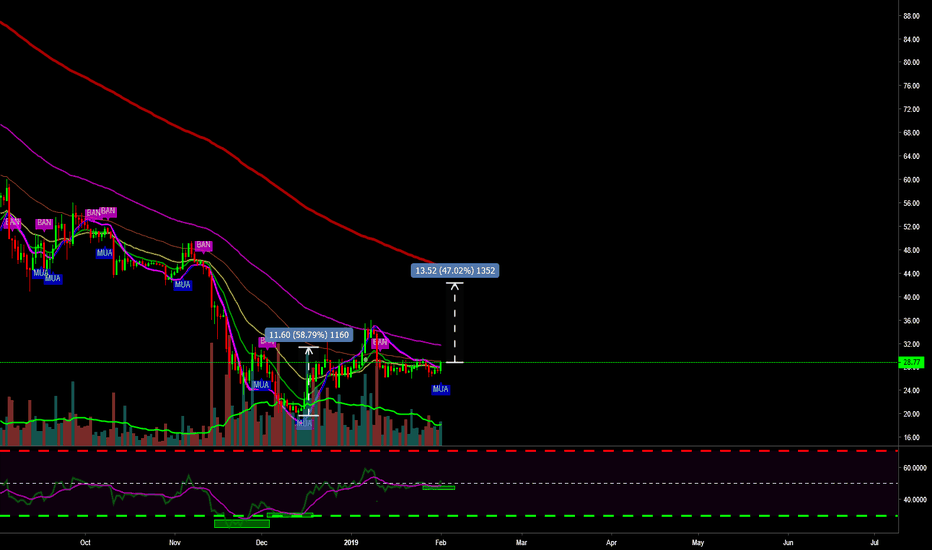
Task: Click the MUA marker below the early November candles
Action: coord(182,285)
